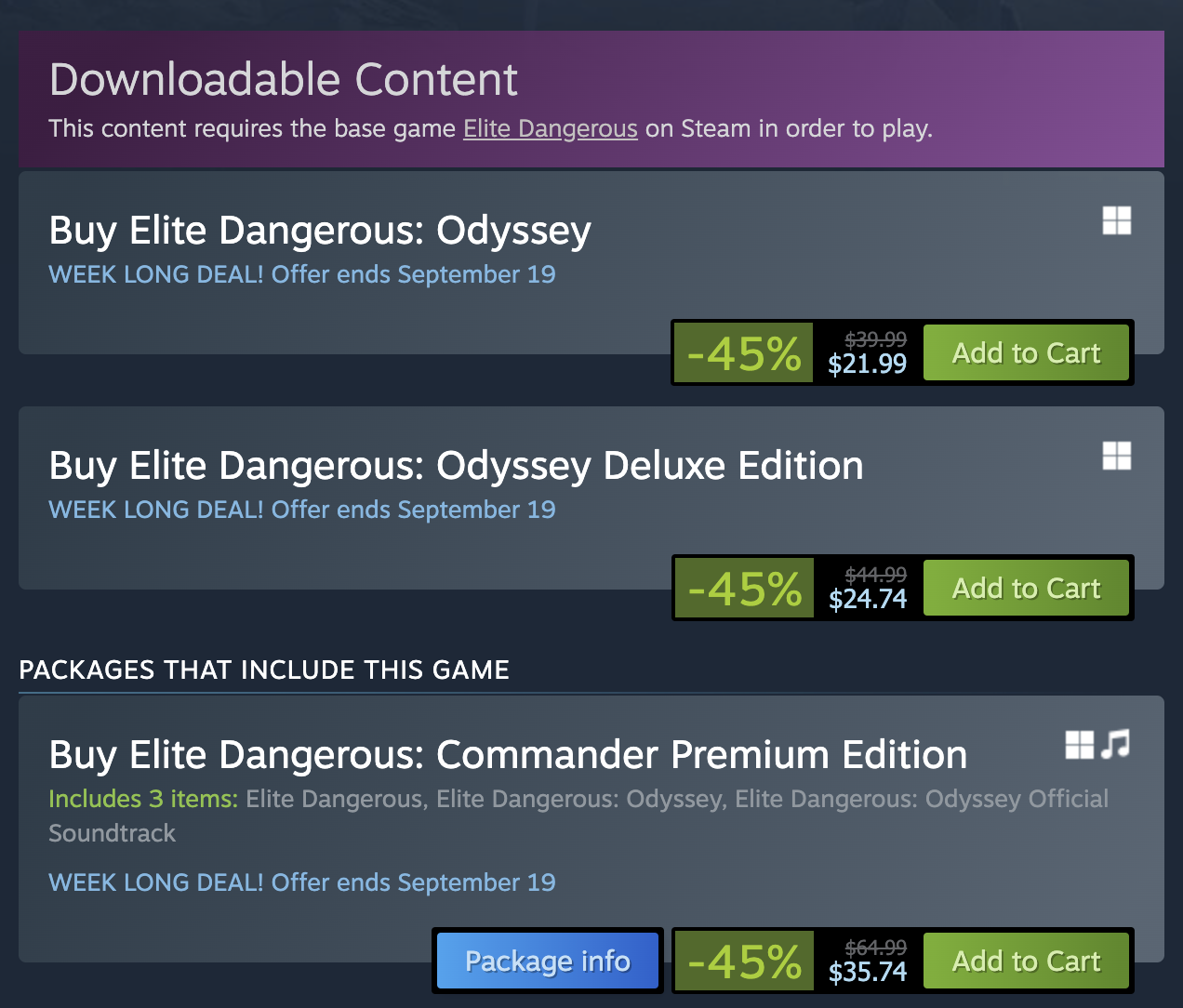Click music note icon on Commander Premium Edition
Image resolution: width=1183 pixels, height=1008 pixels.
coord(1116,745)
